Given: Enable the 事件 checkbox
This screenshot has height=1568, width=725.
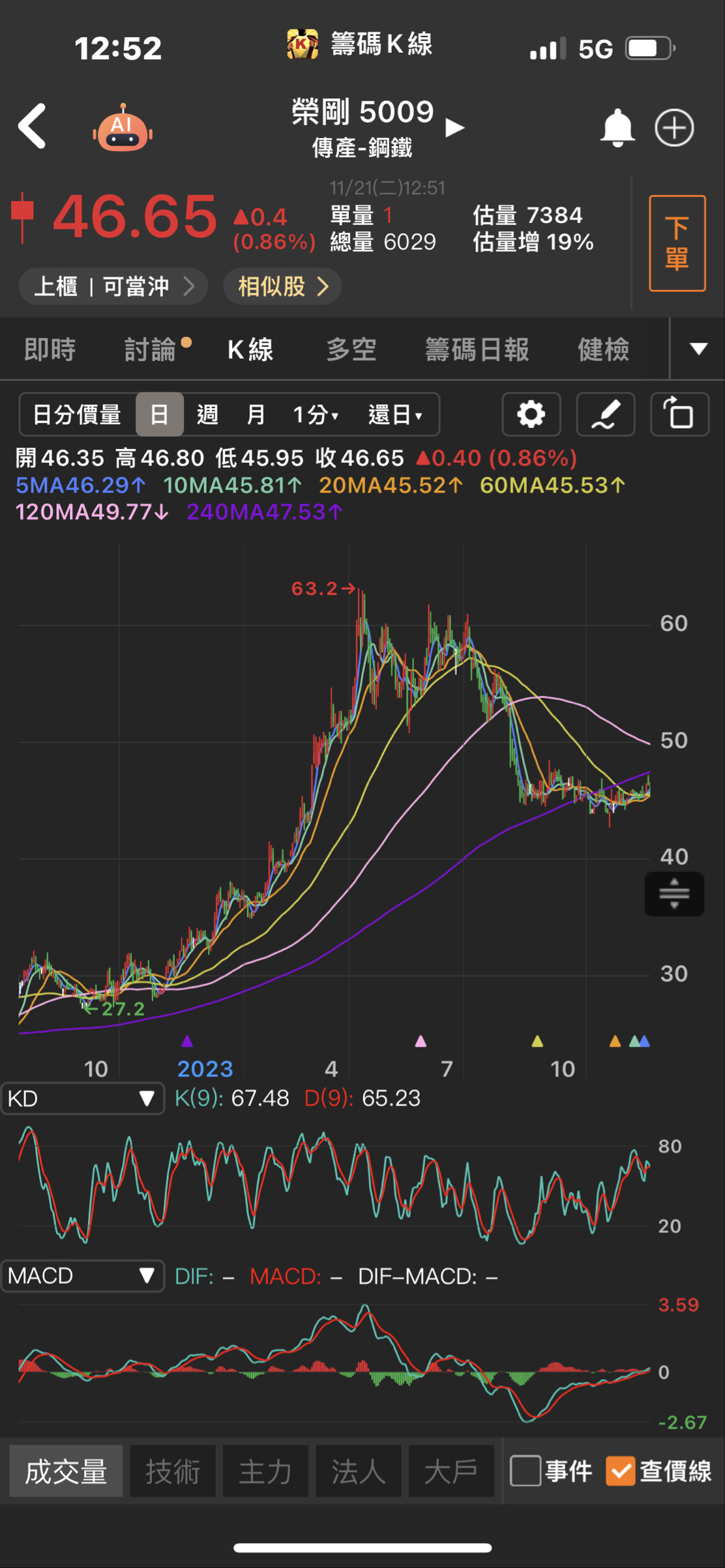Looking at the screenshot, I should tap(525, 1471).
